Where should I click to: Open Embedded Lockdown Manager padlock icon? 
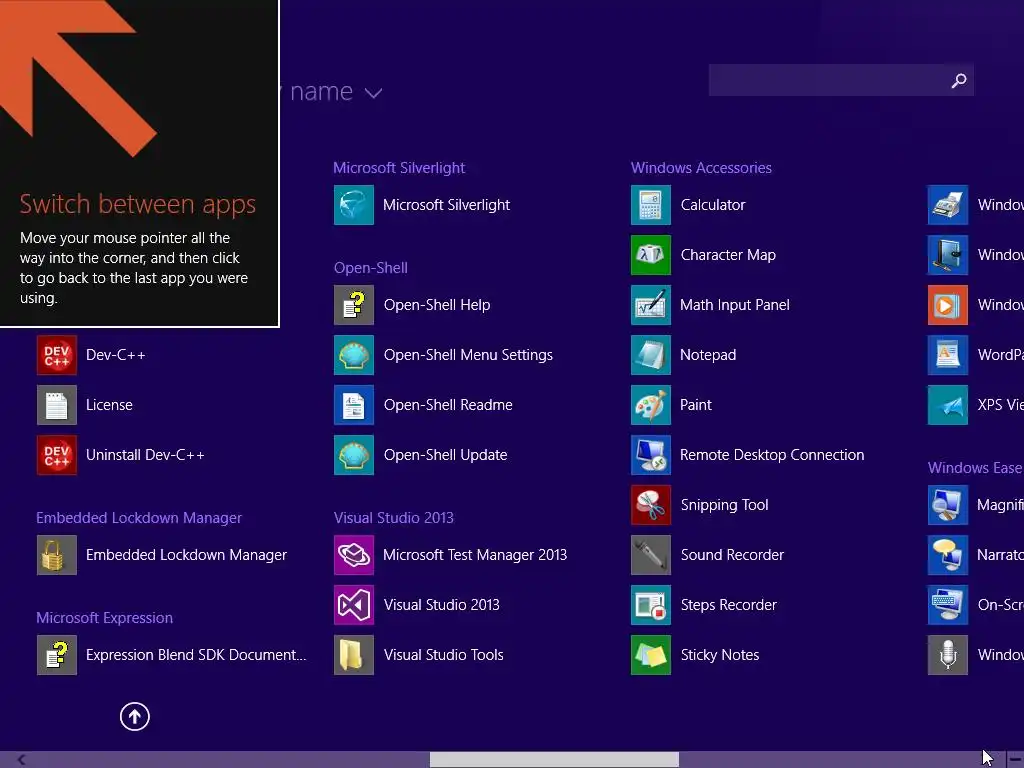[x=57, y=554]
